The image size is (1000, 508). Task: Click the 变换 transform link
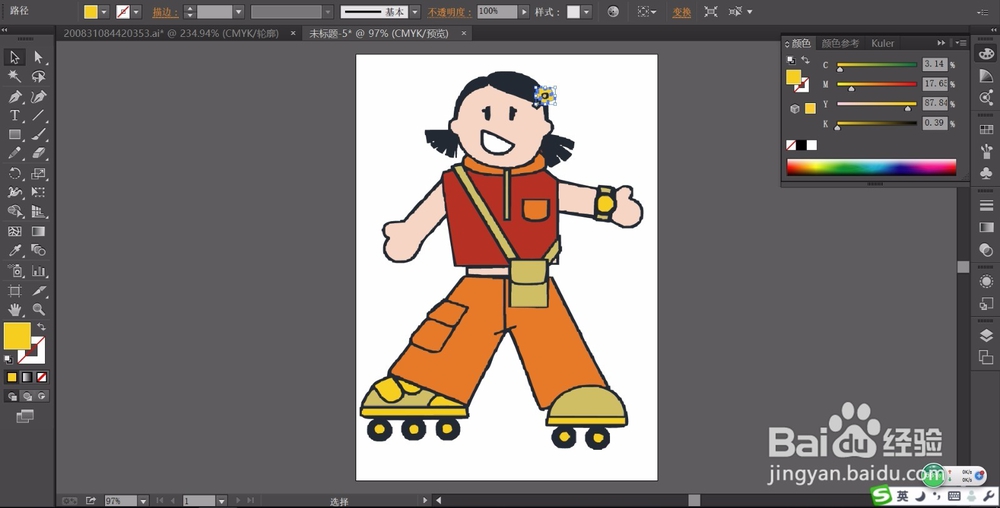[682, 12]
